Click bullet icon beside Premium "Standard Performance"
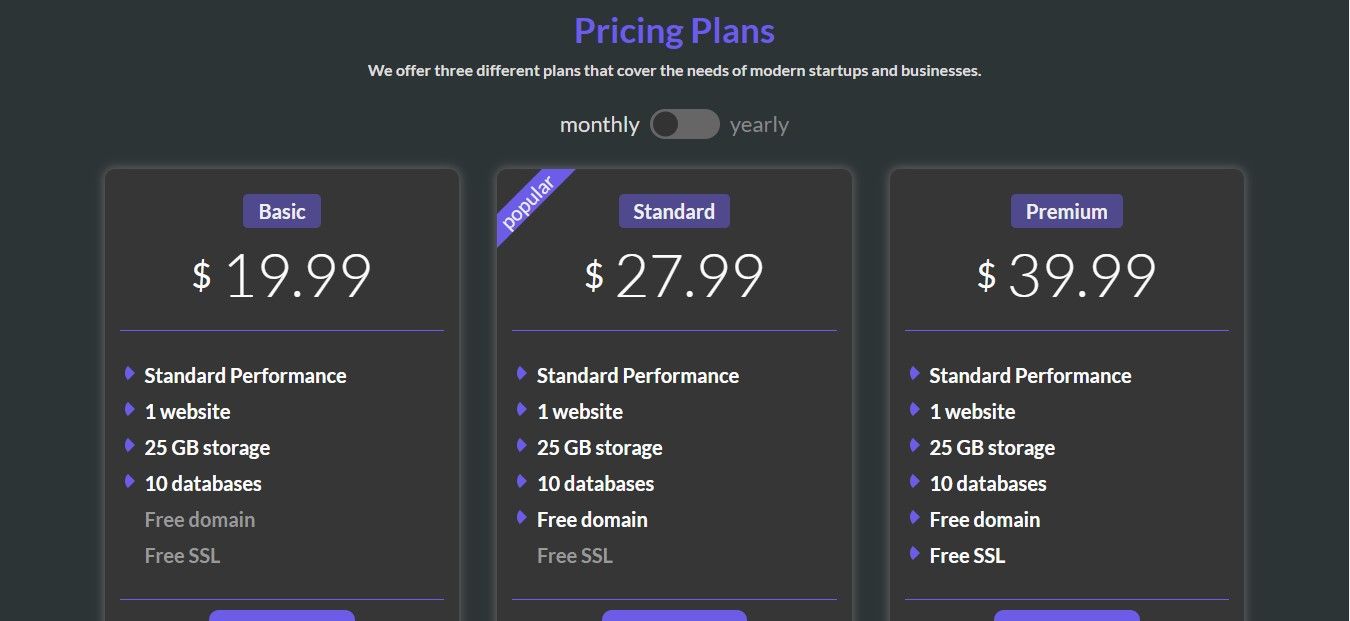This screenshot has width=1350, height=621. pyautogui.click(x=915, y=373)
